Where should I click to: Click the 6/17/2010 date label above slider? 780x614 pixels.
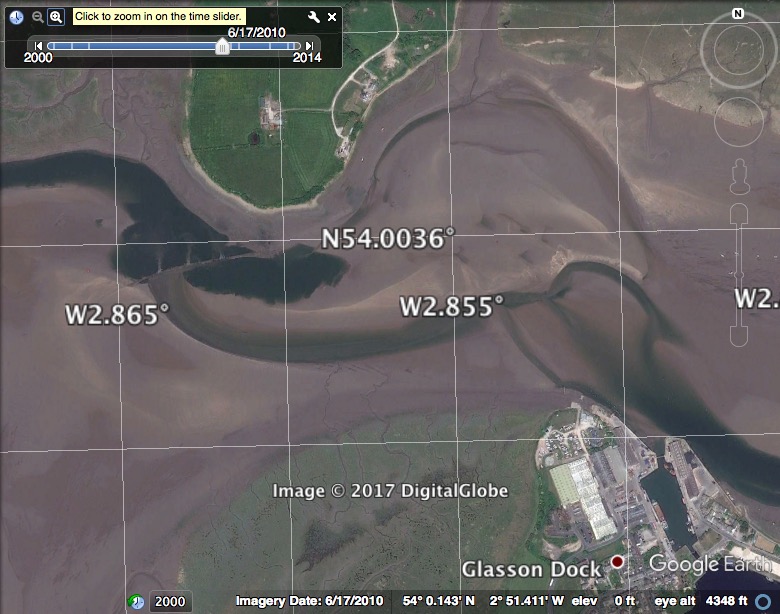pos(257,33)
